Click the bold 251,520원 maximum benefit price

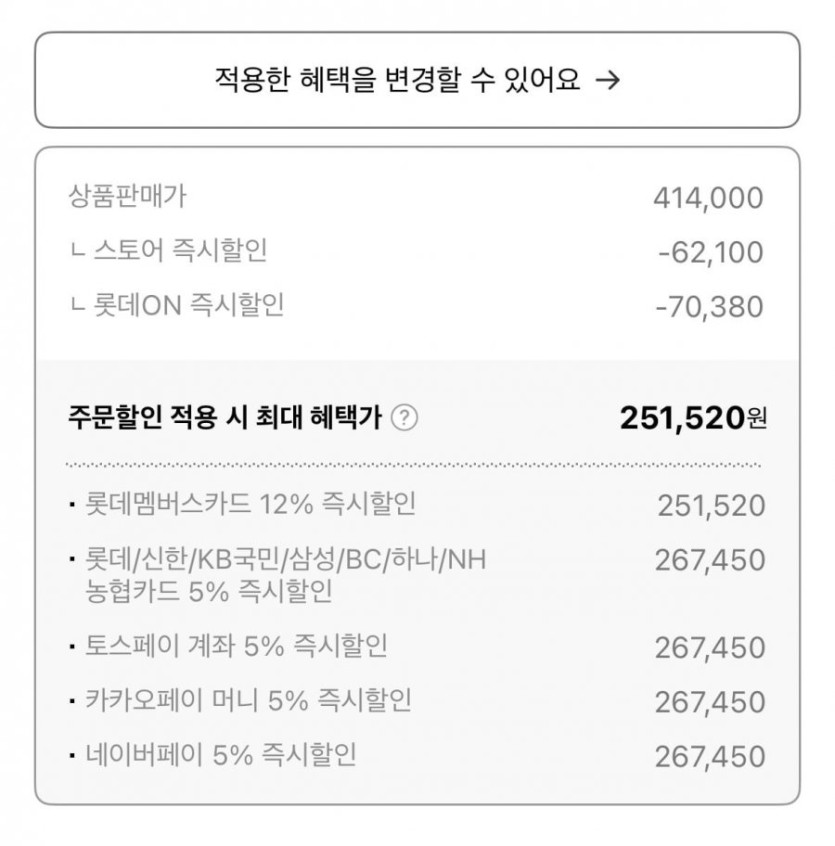pos(693,417)
